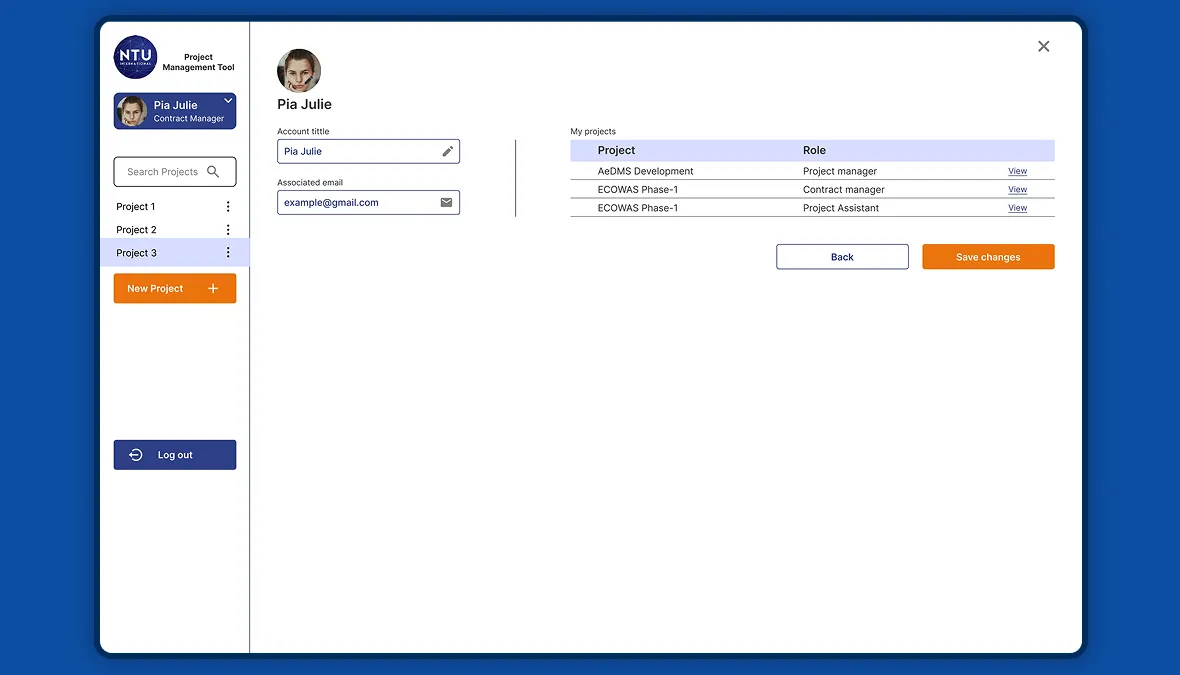Click the Save changes button
Image resolution: width=1180 pixels, height=675 pixels.
(x=988, y=257)
